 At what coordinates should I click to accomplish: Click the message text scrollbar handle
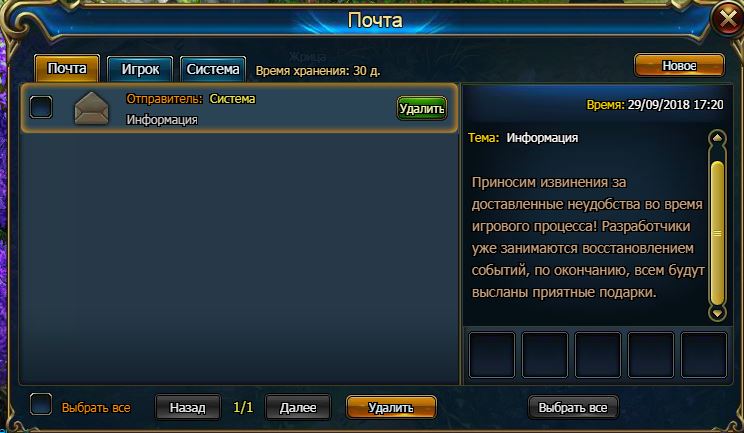click(717, 233)
